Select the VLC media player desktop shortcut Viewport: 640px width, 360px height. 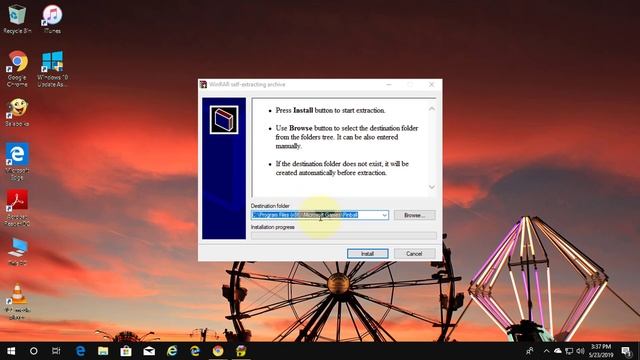(17, 301)
